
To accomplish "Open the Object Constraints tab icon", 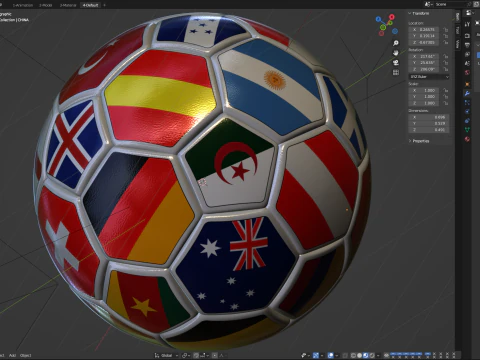I will click(x=467, y=121).
